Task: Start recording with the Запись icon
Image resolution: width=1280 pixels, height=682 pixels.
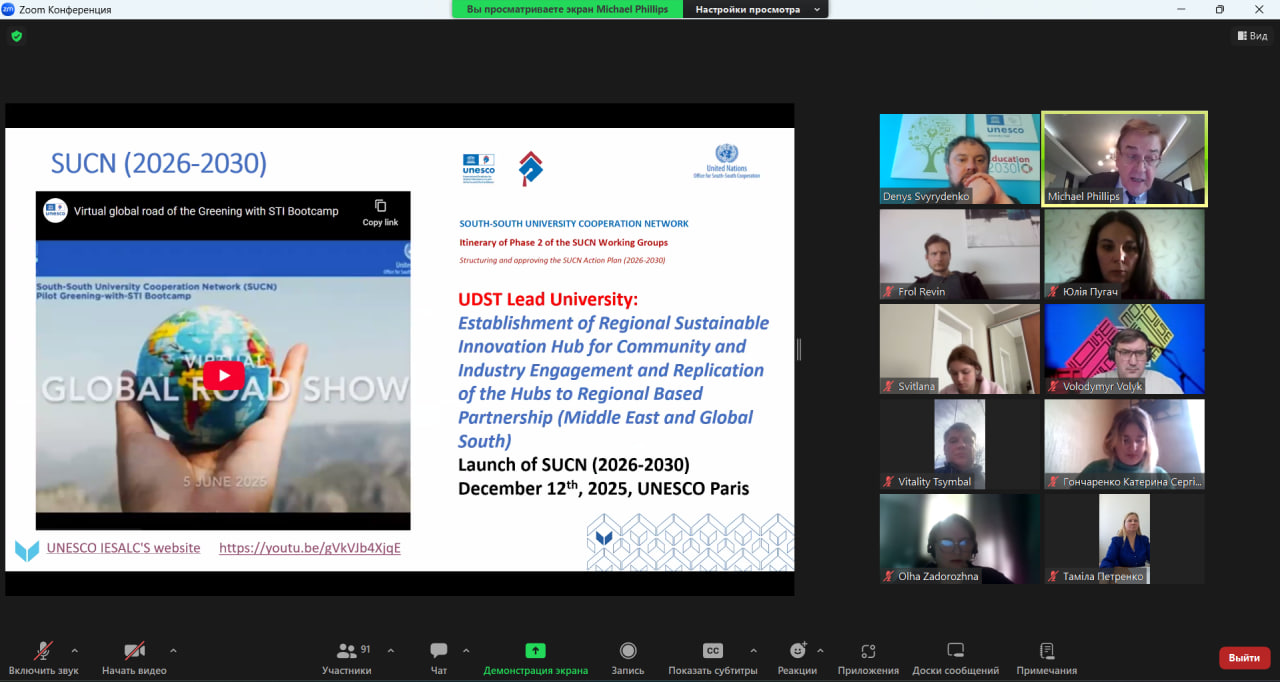Action: 628,651
